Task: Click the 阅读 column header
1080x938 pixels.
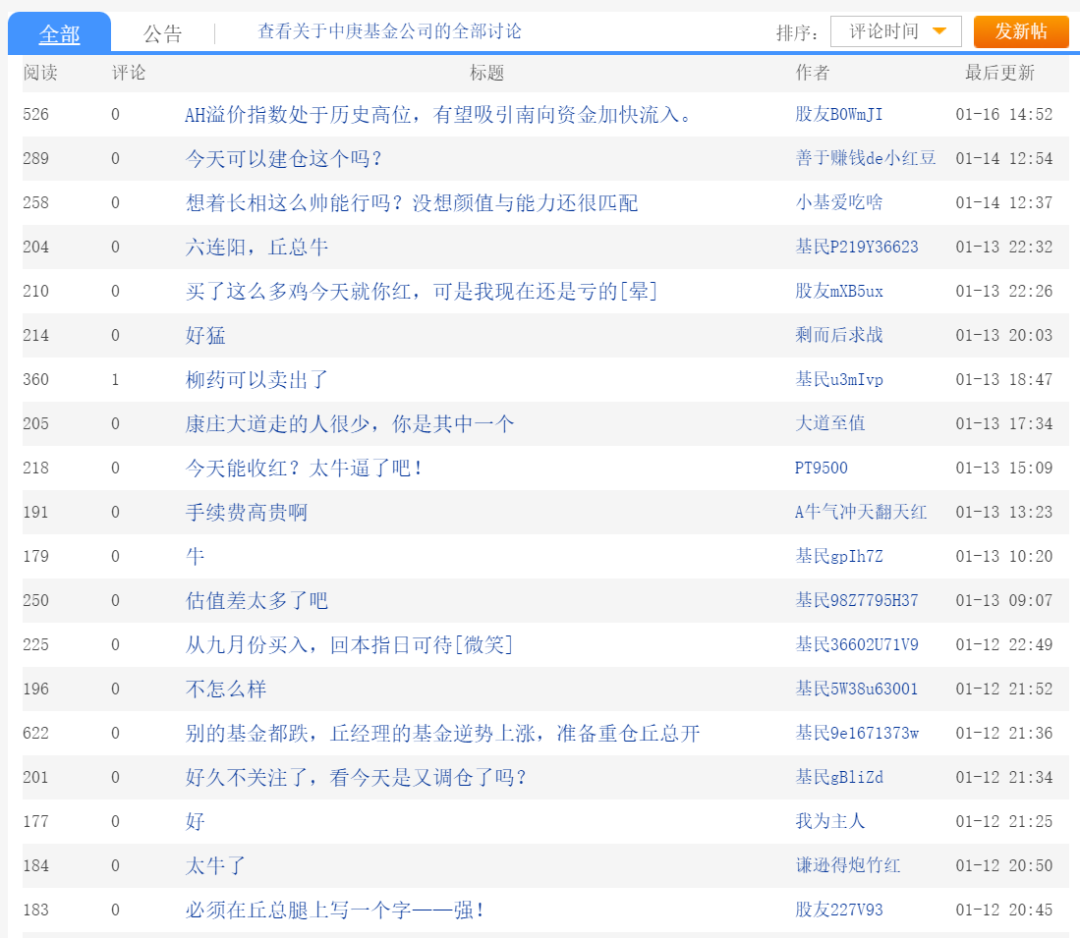Action: (40, 72)
